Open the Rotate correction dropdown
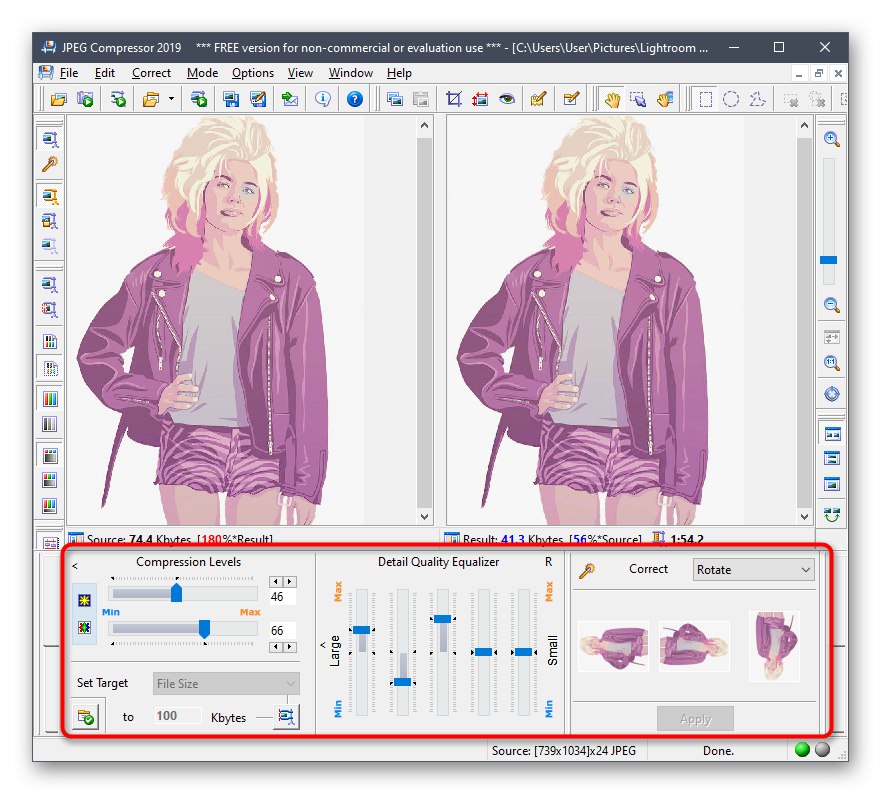This screenshot has width=881, height=794. coord(754,570)
